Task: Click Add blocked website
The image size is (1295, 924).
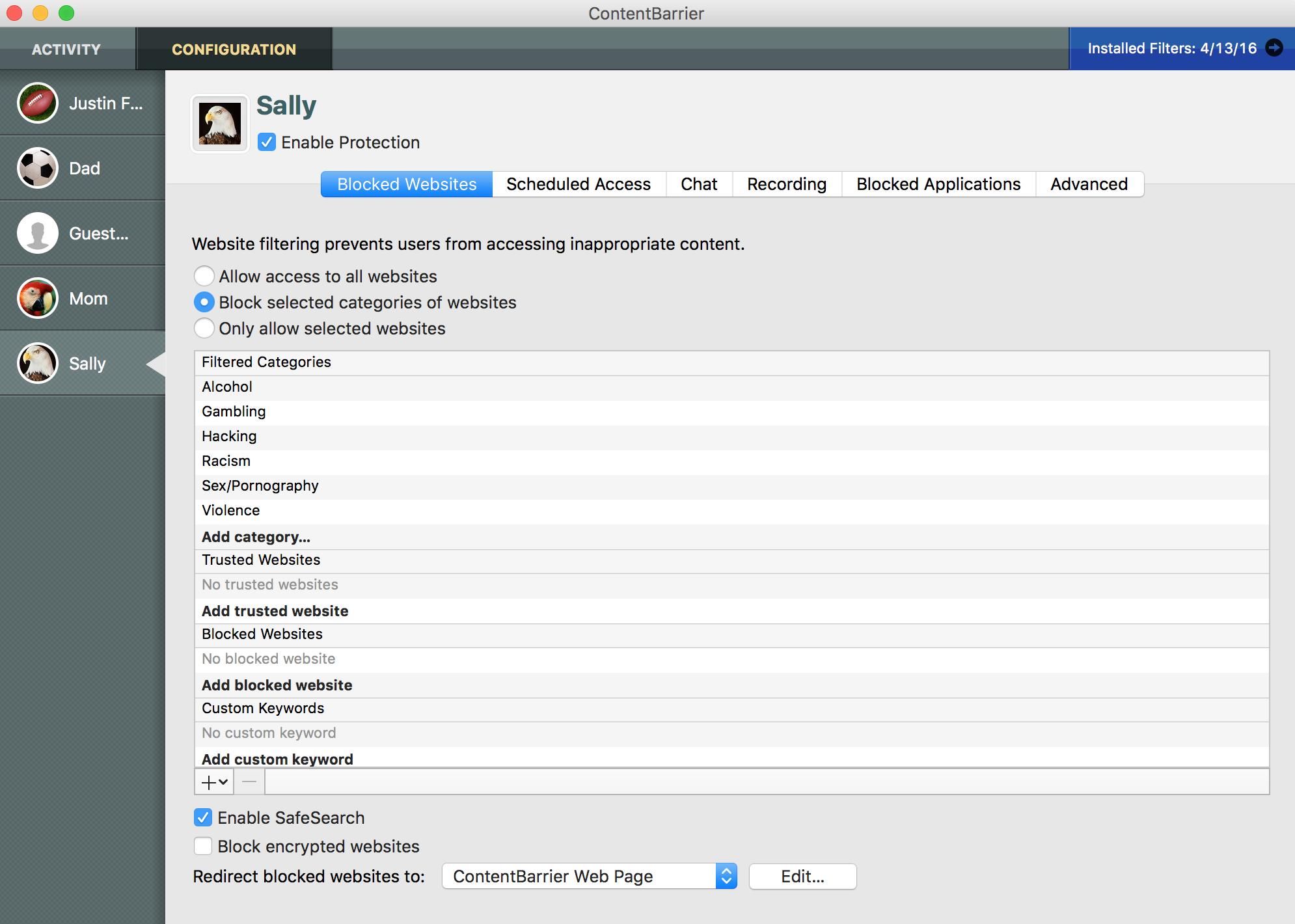Action: point(731,685)
